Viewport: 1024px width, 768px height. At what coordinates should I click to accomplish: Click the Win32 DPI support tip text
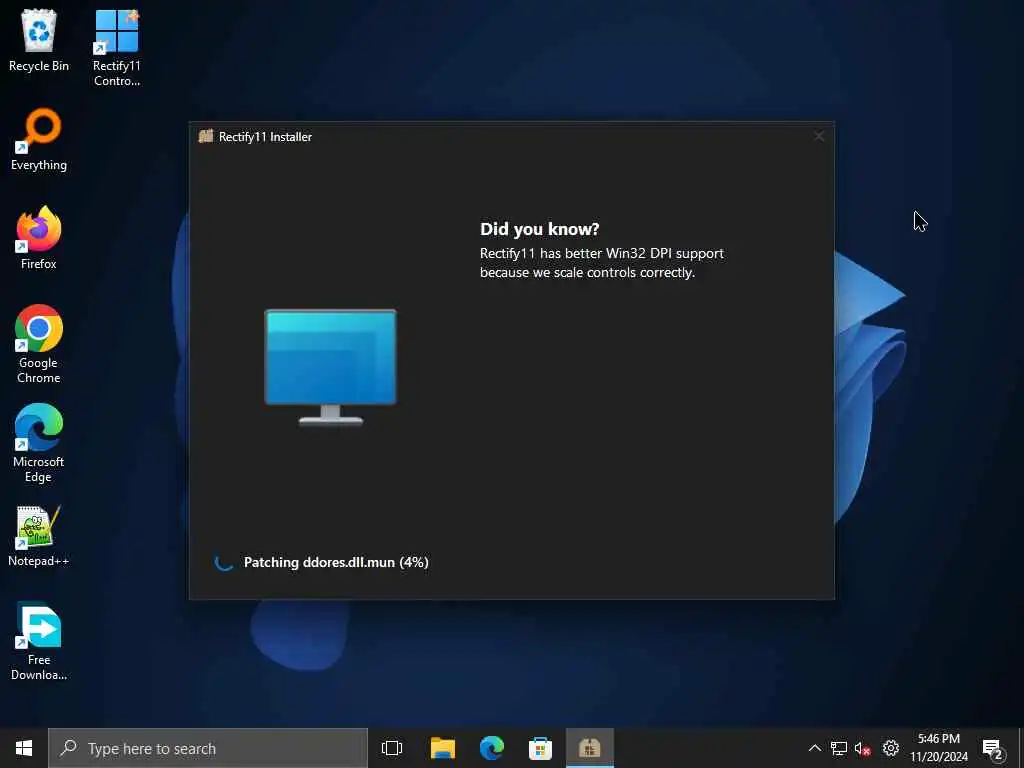point(601,263)
